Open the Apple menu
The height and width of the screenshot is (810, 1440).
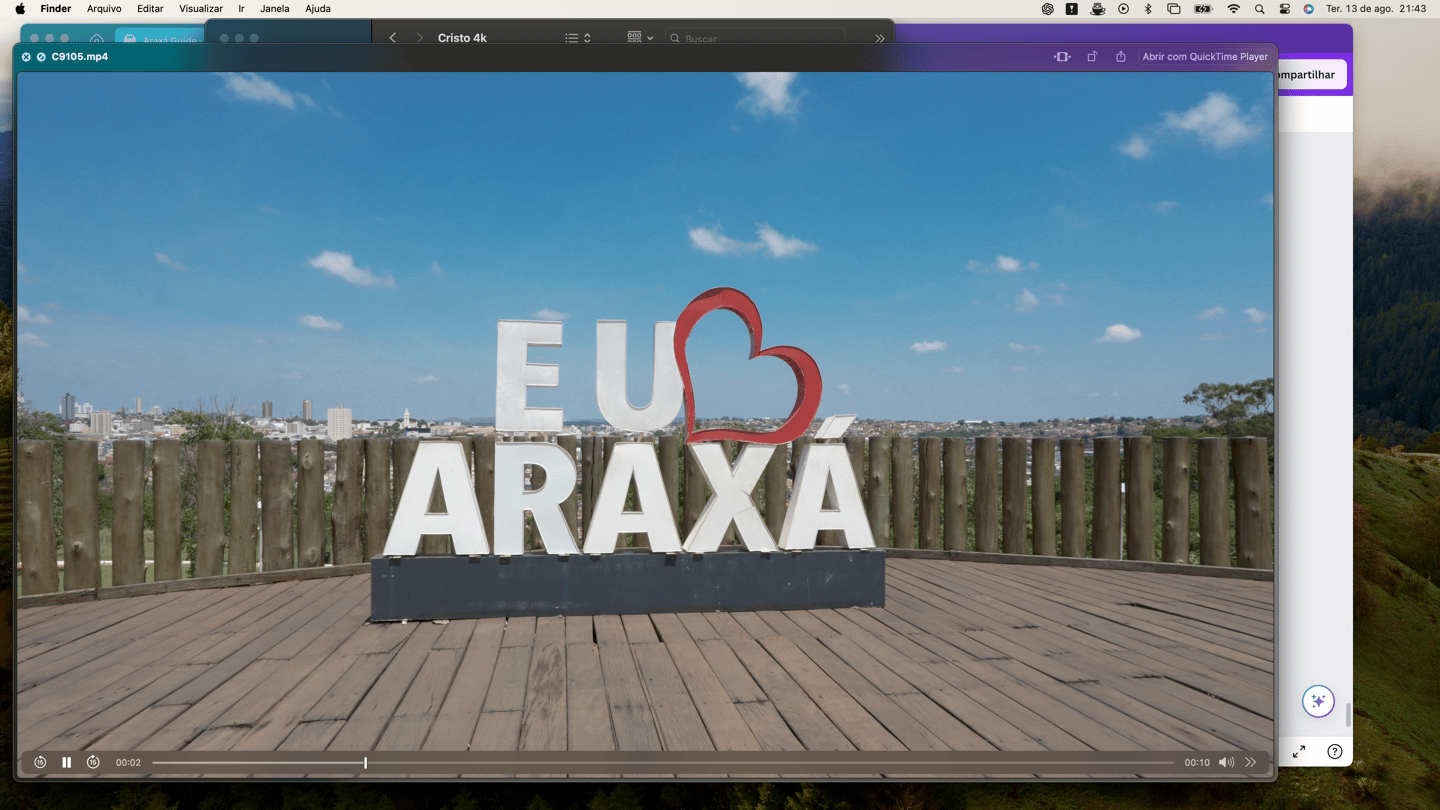pyautogui.click(x=20, y=9)
